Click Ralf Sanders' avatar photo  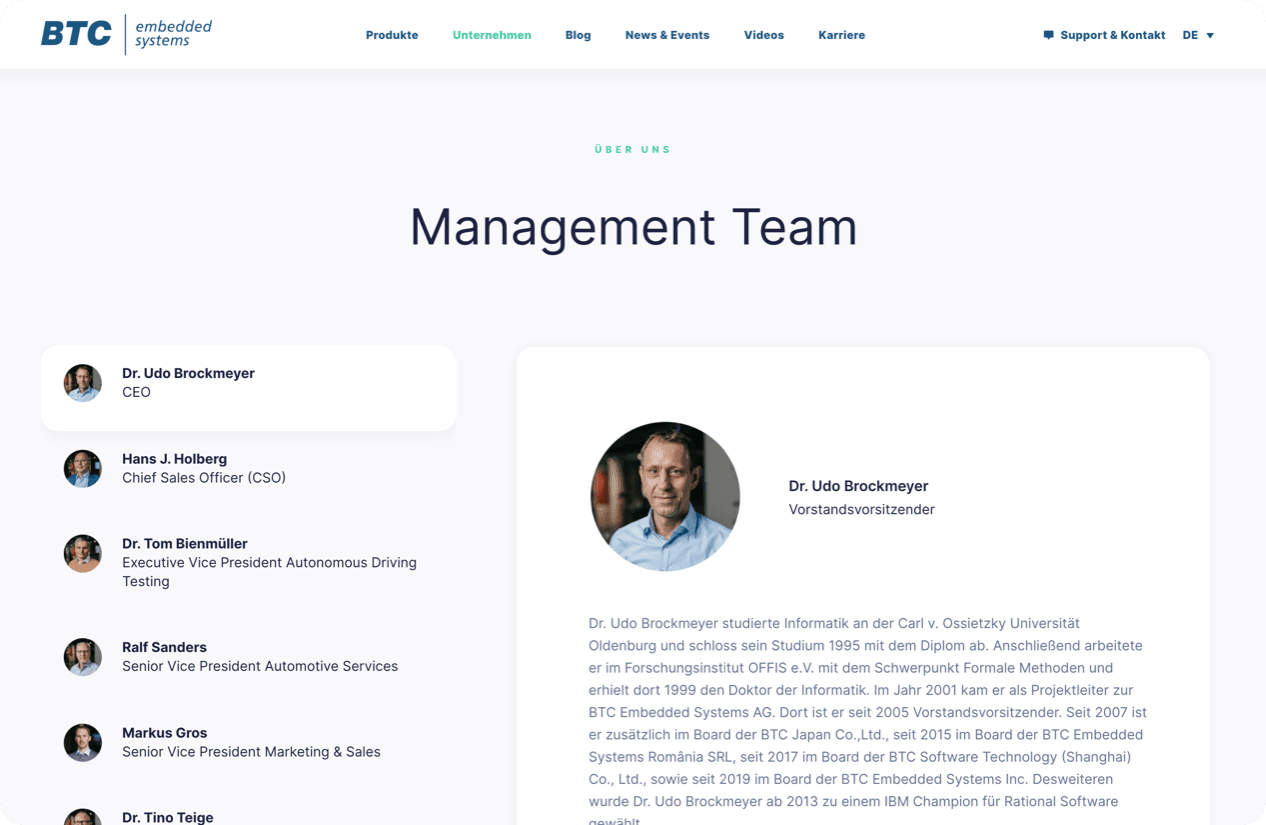83,657
